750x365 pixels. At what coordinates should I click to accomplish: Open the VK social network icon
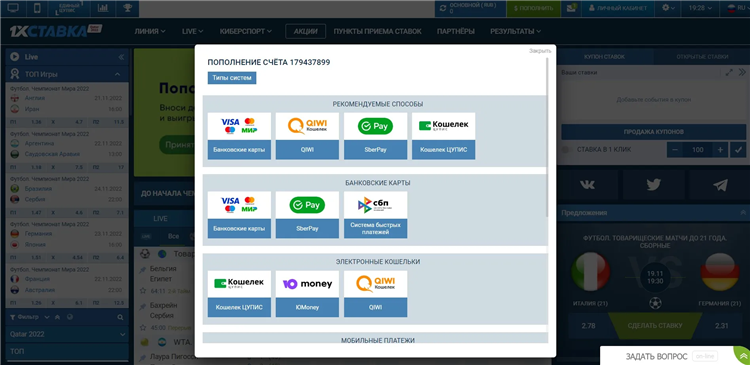pyautogui.click(x=587, y=185)
